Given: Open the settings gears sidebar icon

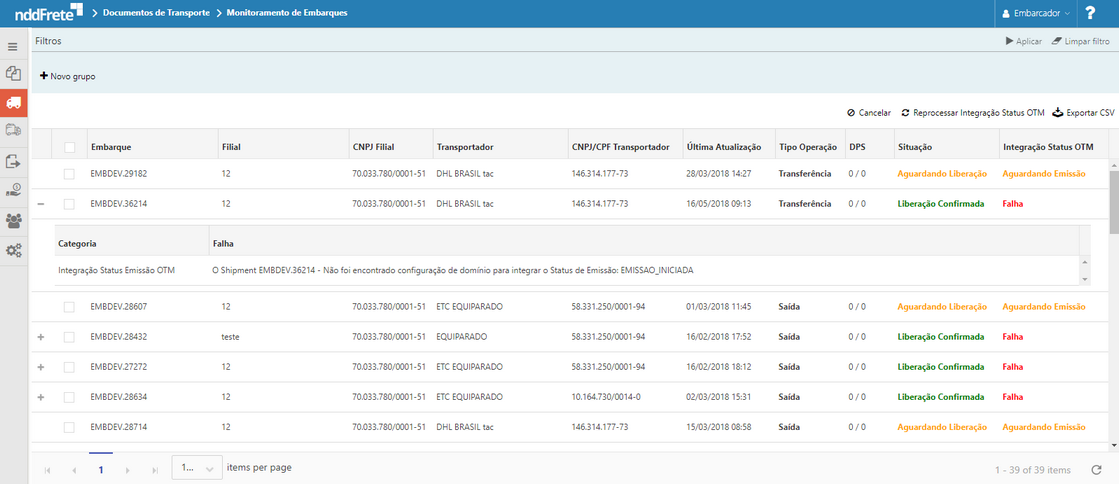Looking at the screenshot, I should click(13, 250).
